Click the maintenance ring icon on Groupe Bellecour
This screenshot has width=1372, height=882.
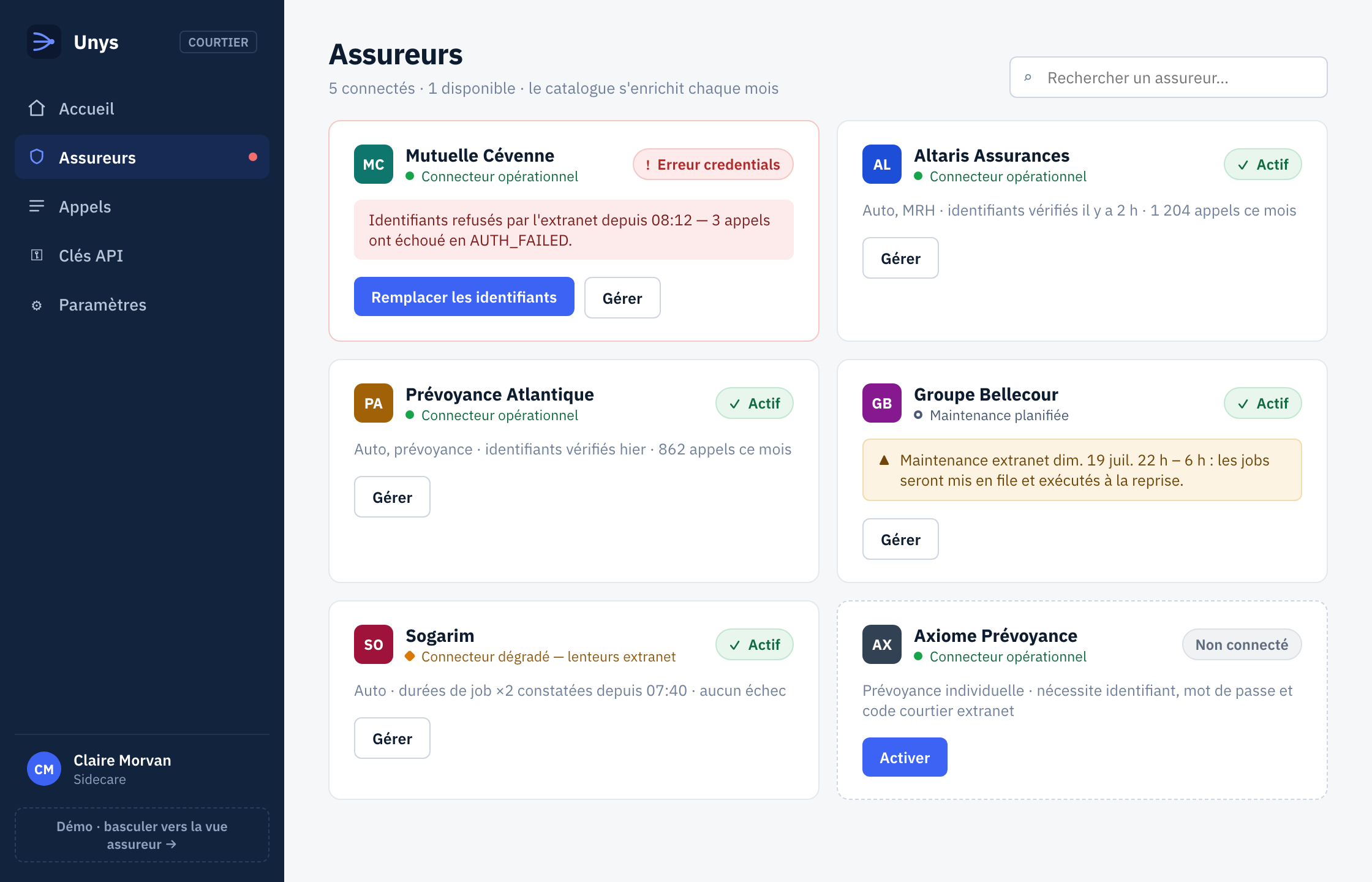point(918,415)
